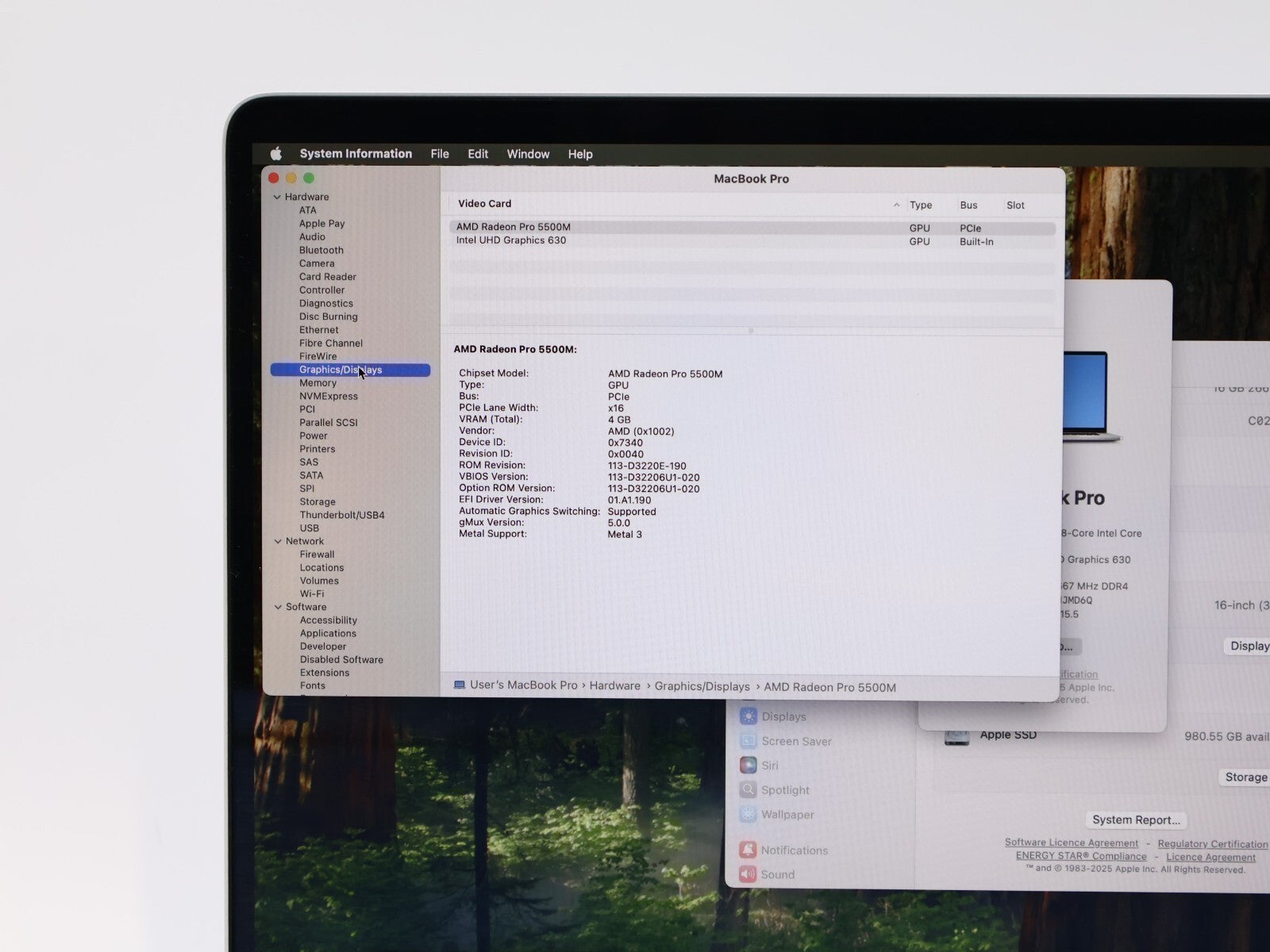
Task: Select Firewall under Network
Action: pyautogui.click(x=317, y=555)
